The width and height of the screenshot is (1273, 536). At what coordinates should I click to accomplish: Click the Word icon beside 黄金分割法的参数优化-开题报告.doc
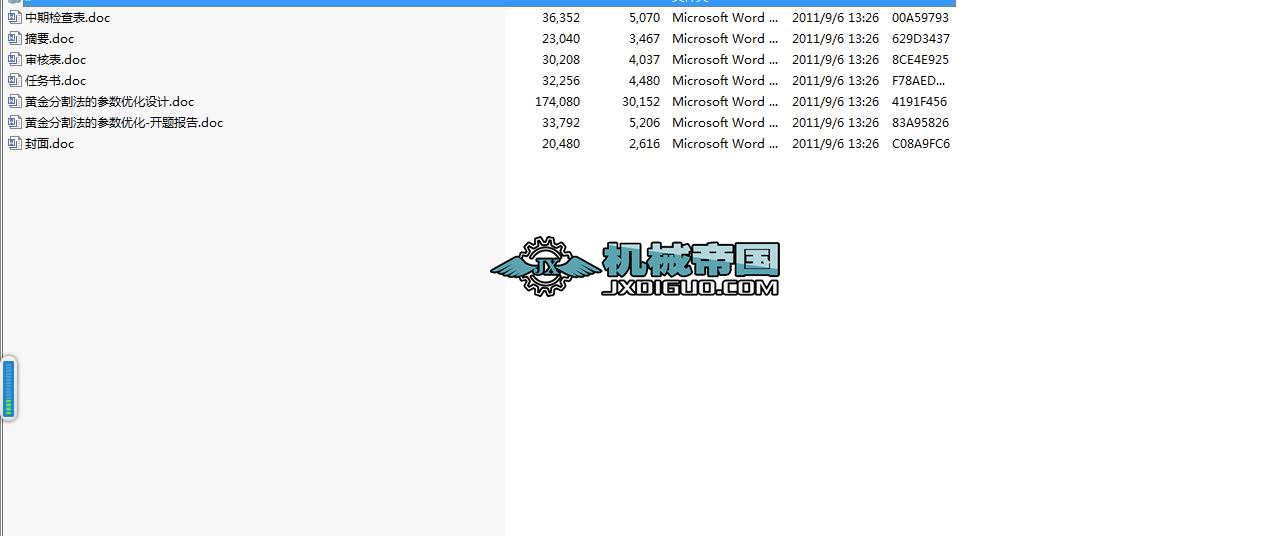pos(15,123)
